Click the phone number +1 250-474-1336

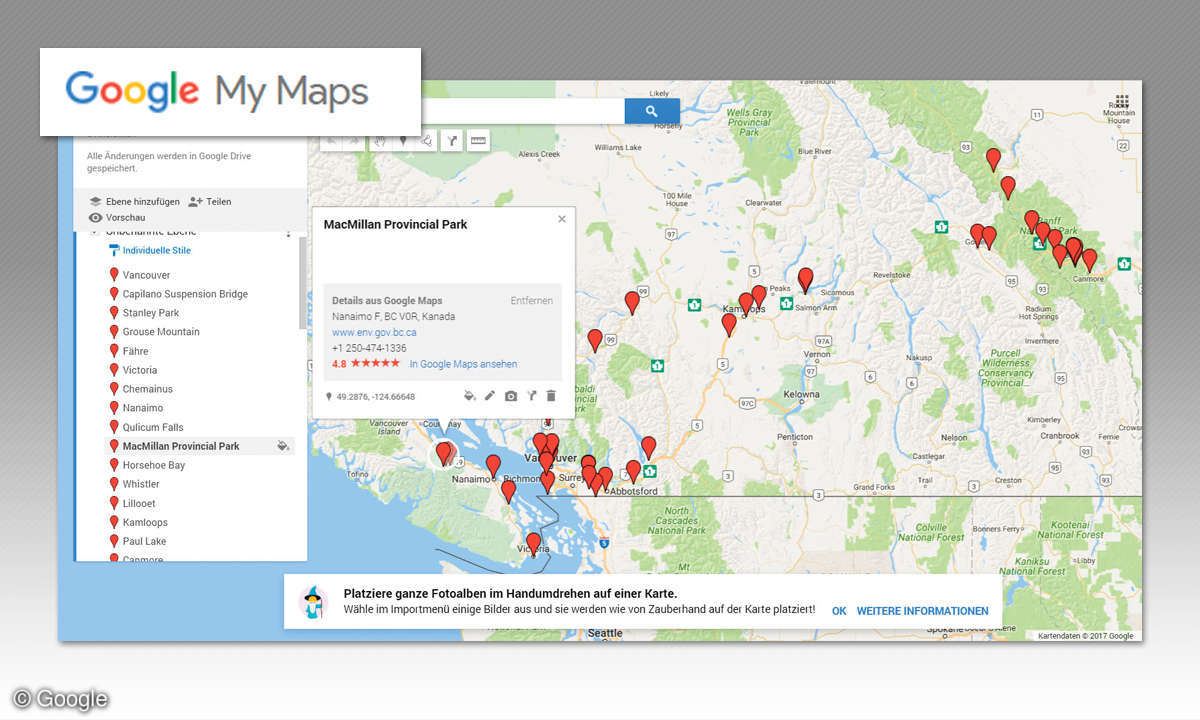click(369, 348)
